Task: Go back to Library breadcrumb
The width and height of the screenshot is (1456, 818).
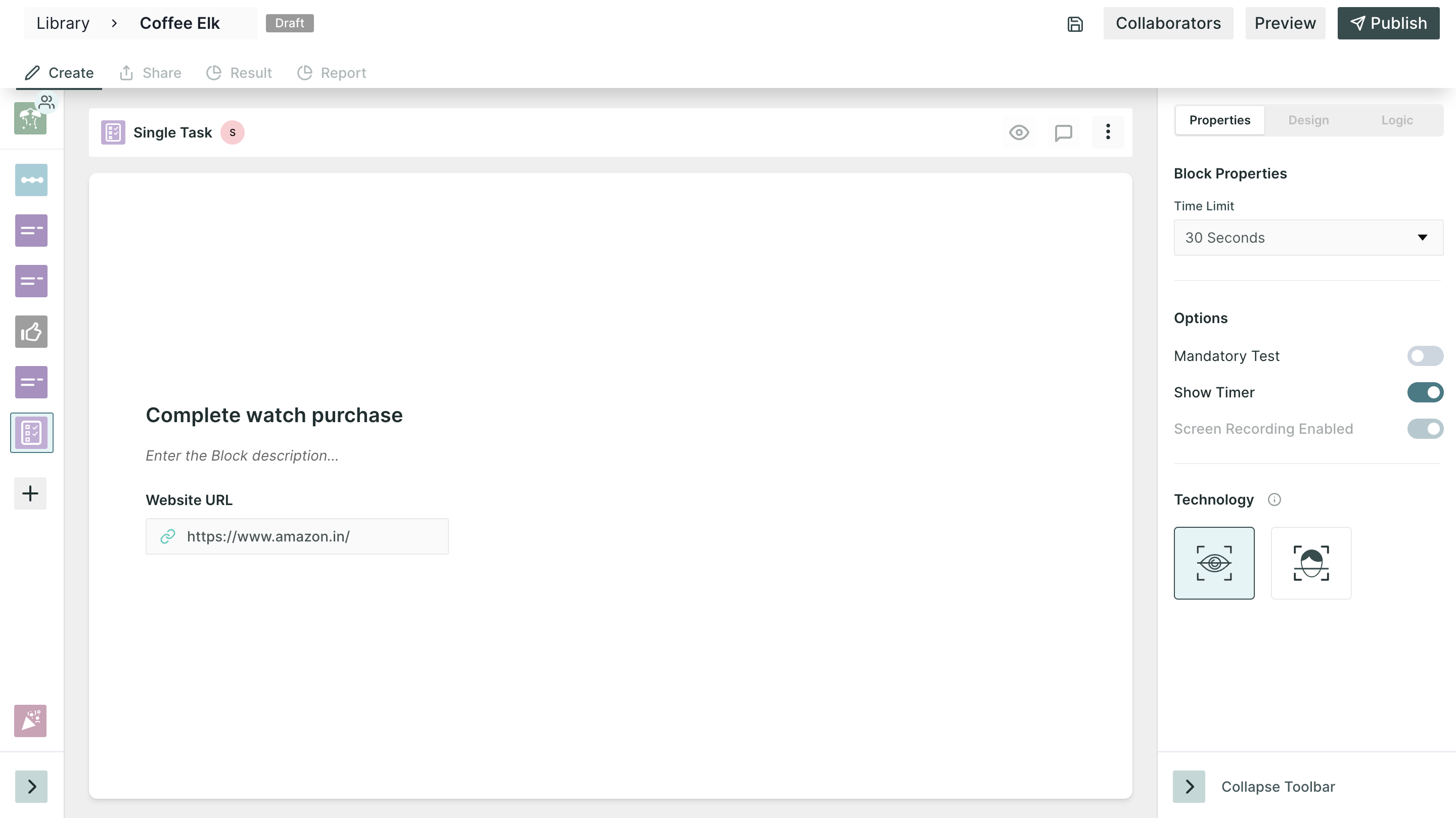Action: 63,24
